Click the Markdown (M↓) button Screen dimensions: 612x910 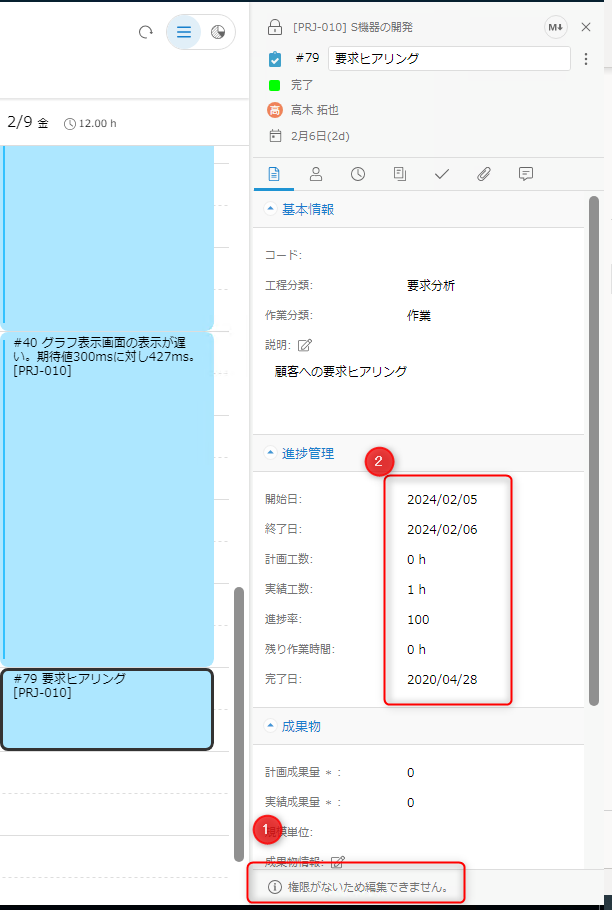tap(555, 27)
